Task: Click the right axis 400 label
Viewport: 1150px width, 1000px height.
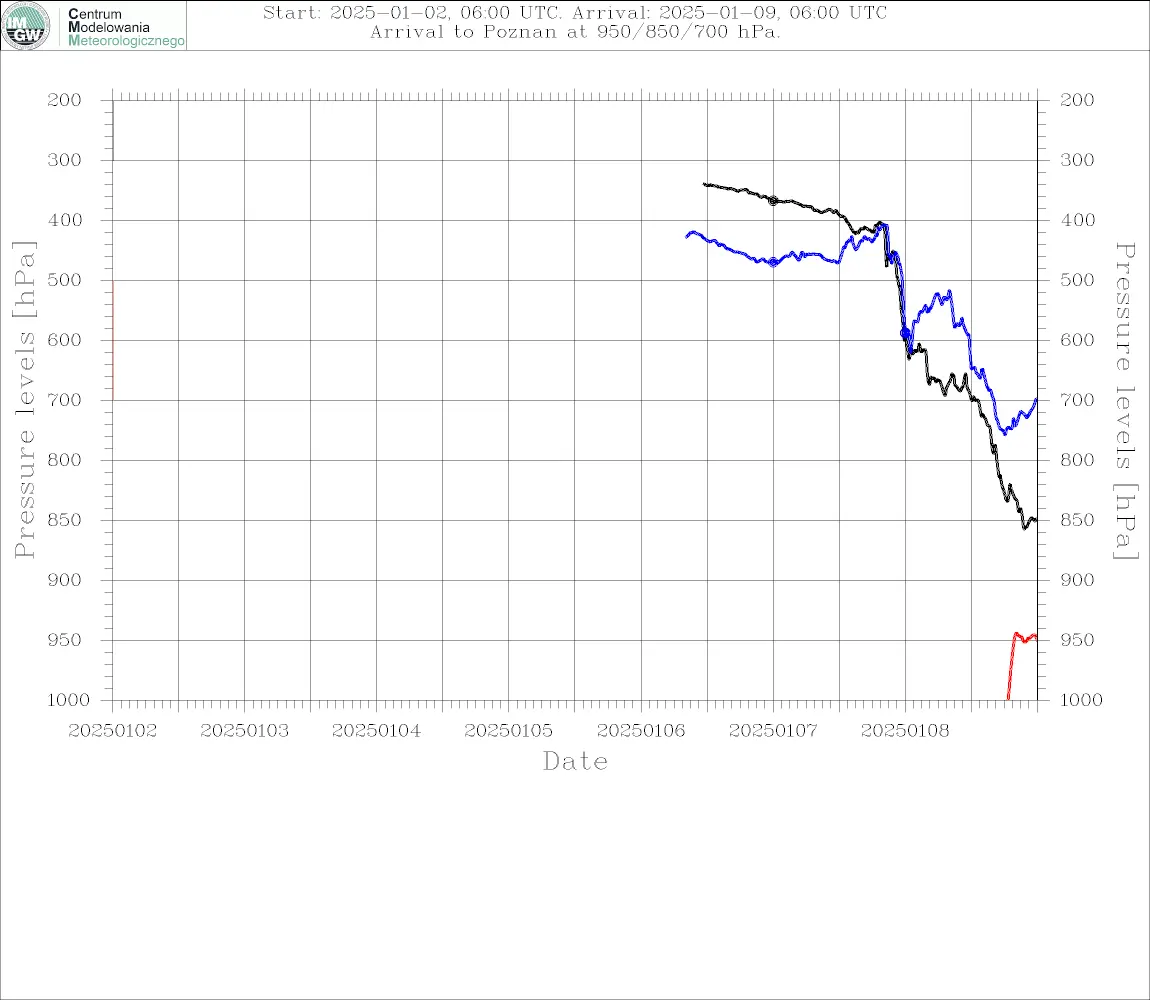Action: point(1077,220)
